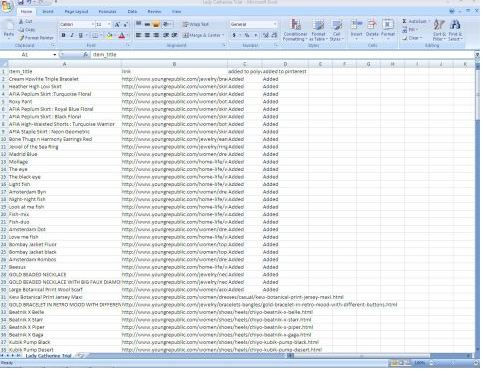Open the youngrepublic link in row 31
The image size is (484, 375).
click(x=233, y=297)
